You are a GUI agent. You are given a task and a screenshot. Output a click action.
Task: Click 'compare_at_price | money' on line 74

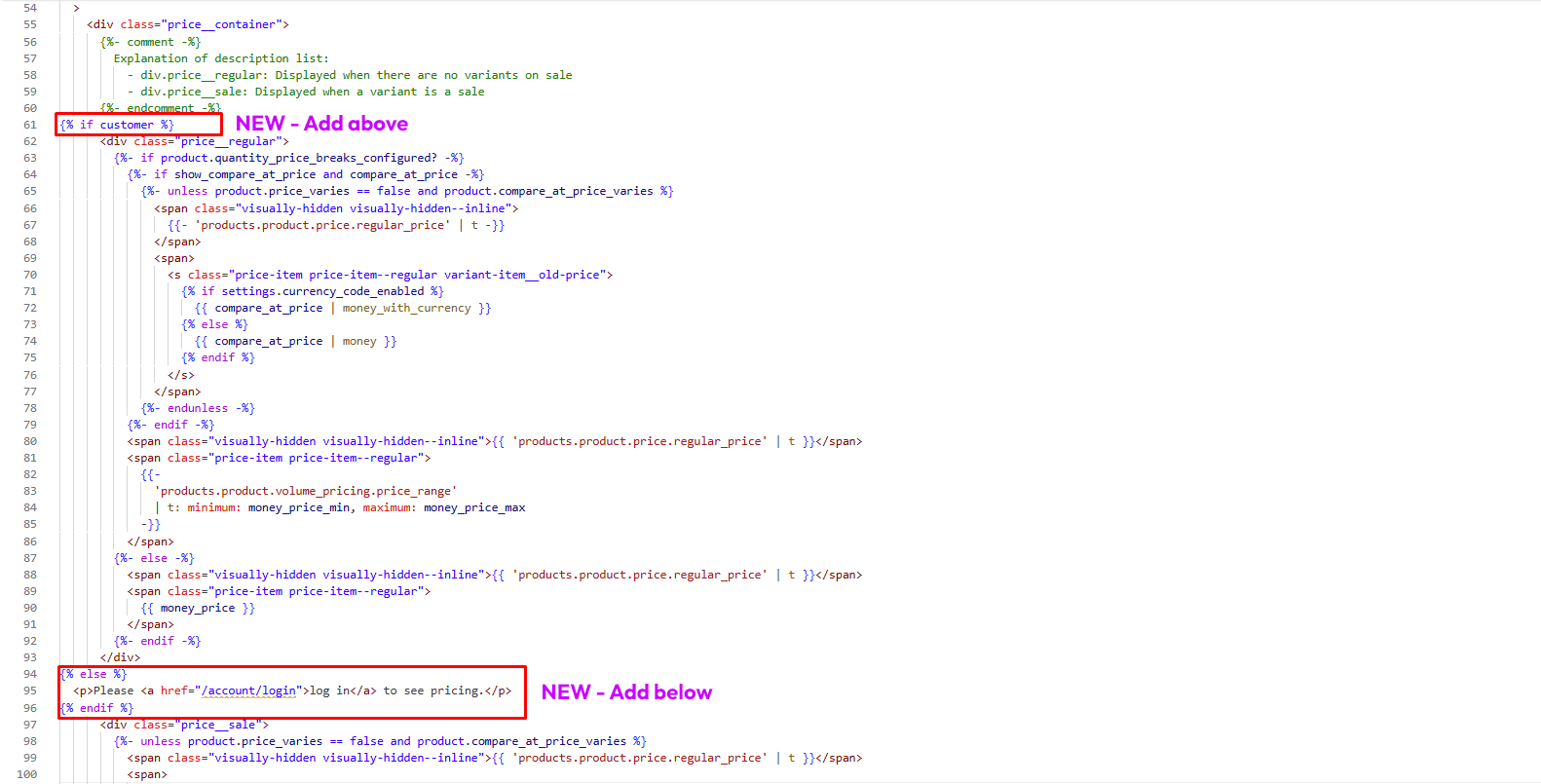[x=296, y=341]
